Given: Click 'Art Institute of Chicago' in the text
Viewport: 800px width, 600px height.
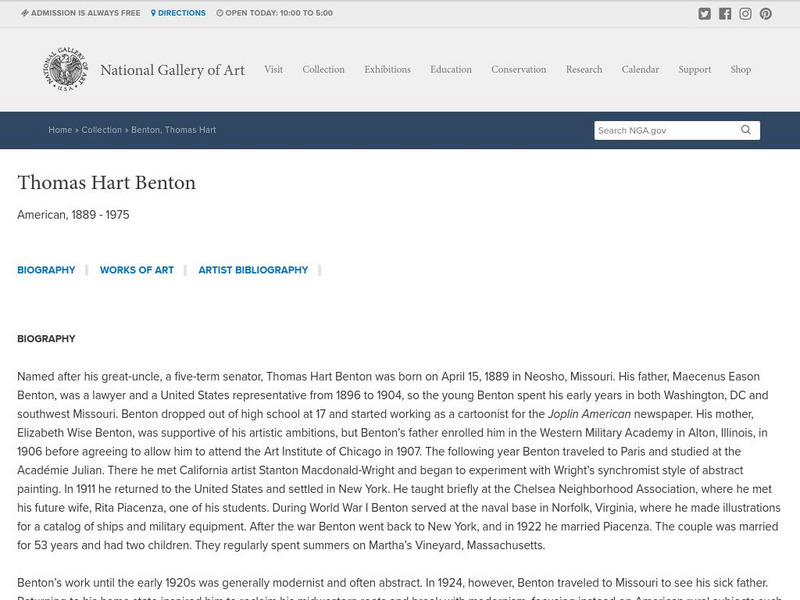Looking at the screenshot, I should click(322, 452).
